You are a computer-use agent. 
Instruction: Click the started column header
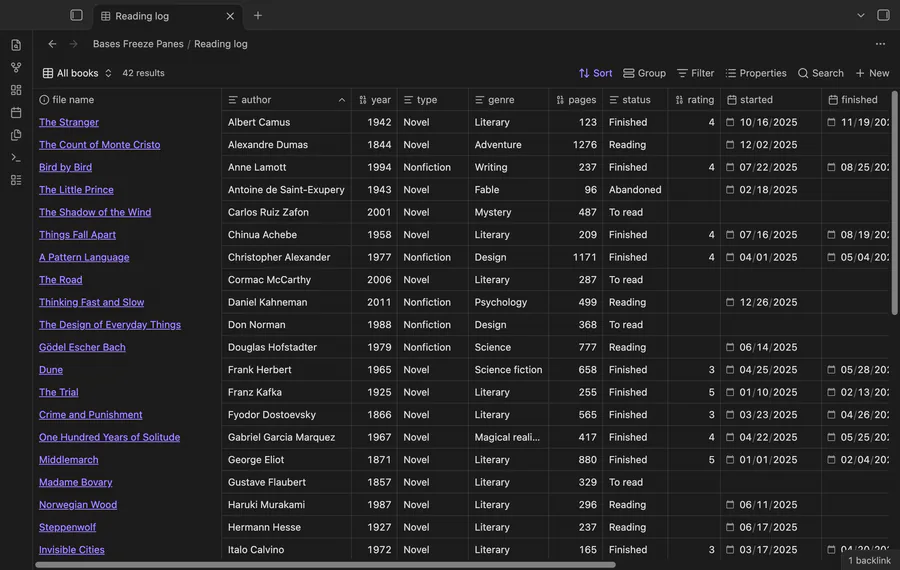point(771,100)
